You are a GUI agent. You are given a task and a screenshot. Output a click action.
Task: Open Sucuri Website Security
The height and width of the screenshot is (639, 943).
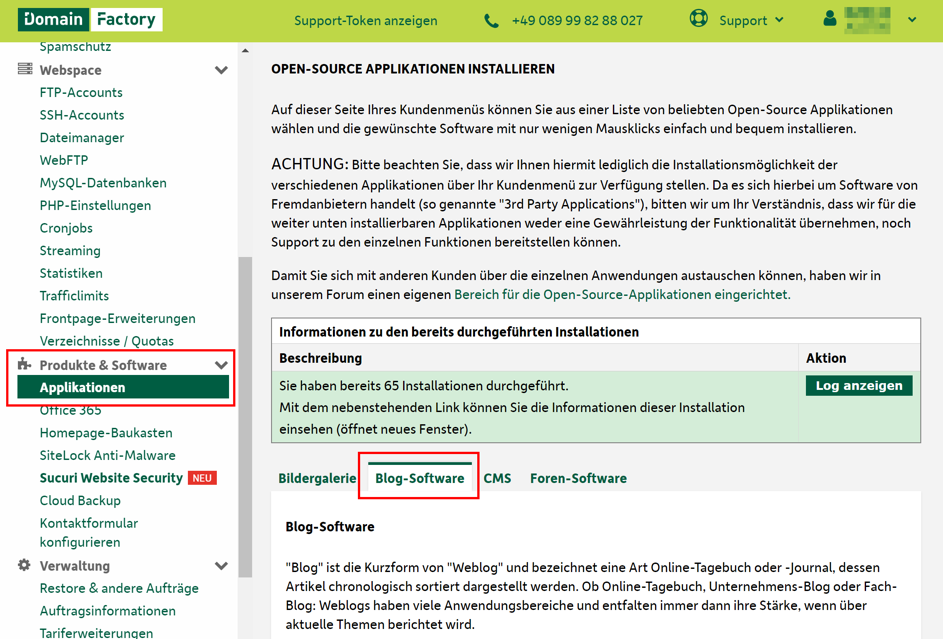pyautogui.click(x=111, y=478)
